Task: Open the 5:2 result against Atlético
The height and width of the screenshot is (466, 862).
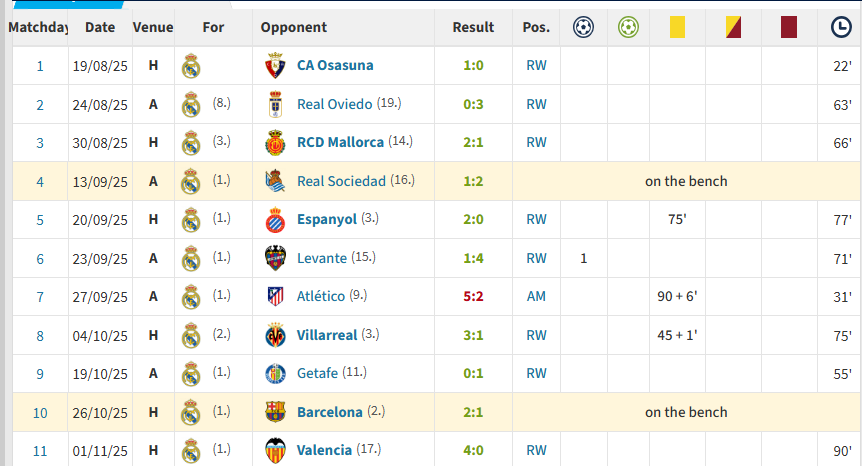Action: [473, 296]
